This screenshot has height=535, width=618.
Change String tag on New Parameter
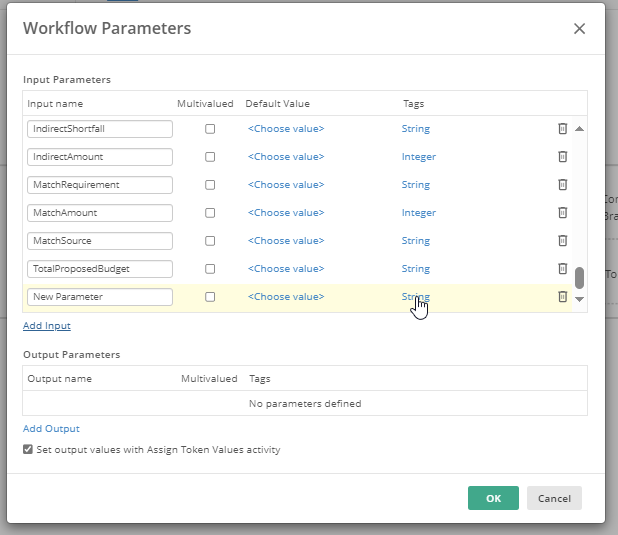coord(416,296)
